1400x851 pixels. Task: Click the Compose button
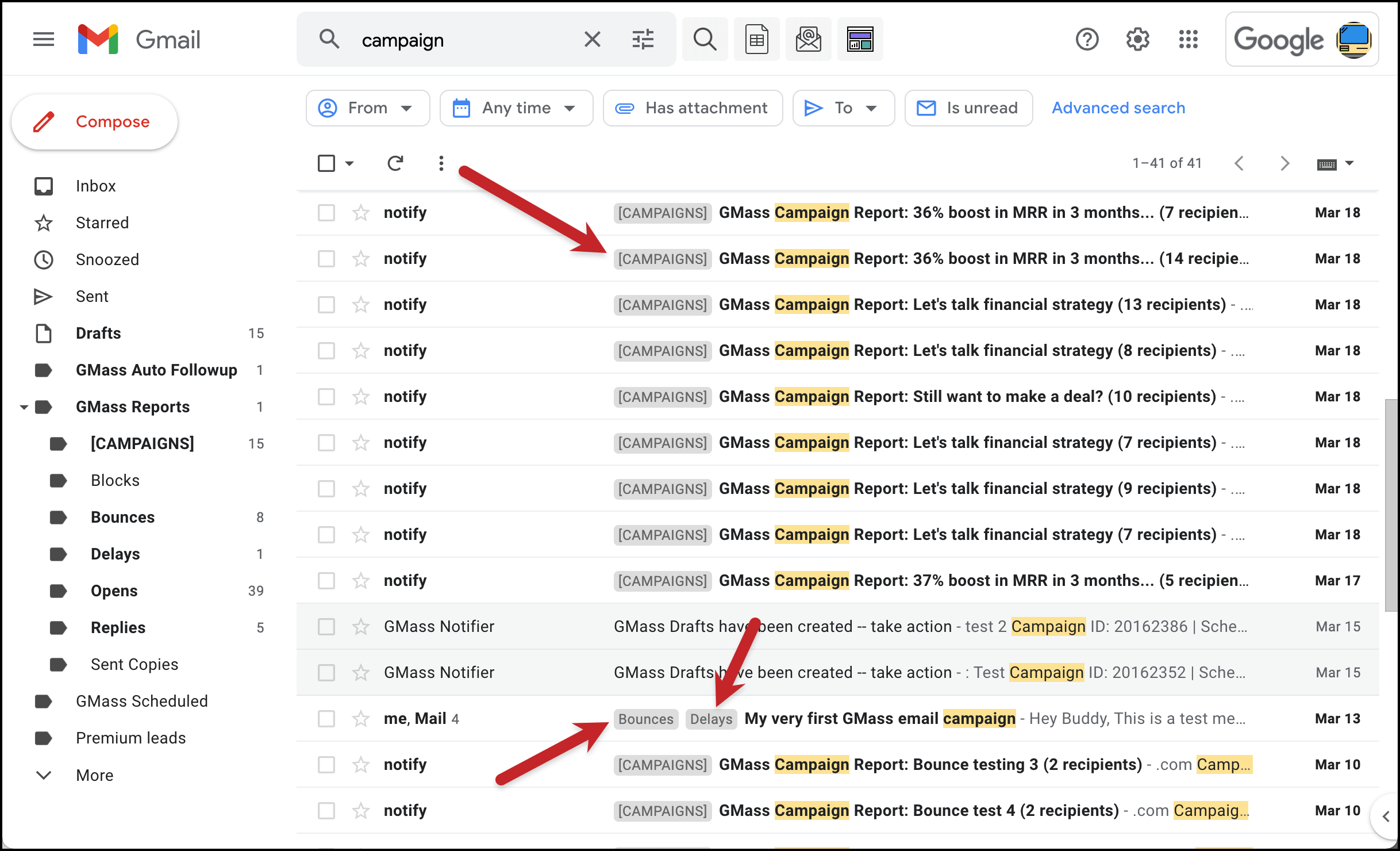point(95,122)
